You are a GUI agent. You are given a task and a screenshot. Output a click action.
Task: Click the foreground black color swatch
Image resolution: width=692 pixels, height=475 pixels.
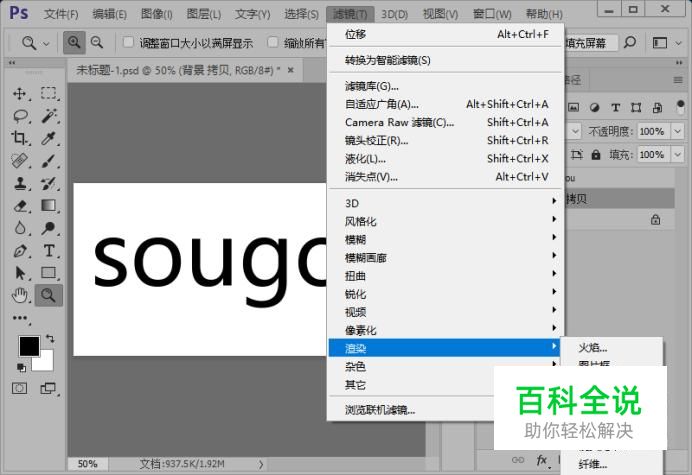point(29,346)
